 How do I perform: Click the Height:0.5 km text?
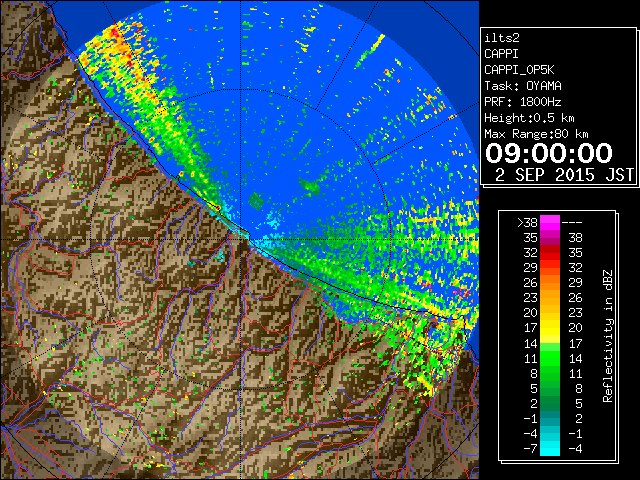click(529, 118)
